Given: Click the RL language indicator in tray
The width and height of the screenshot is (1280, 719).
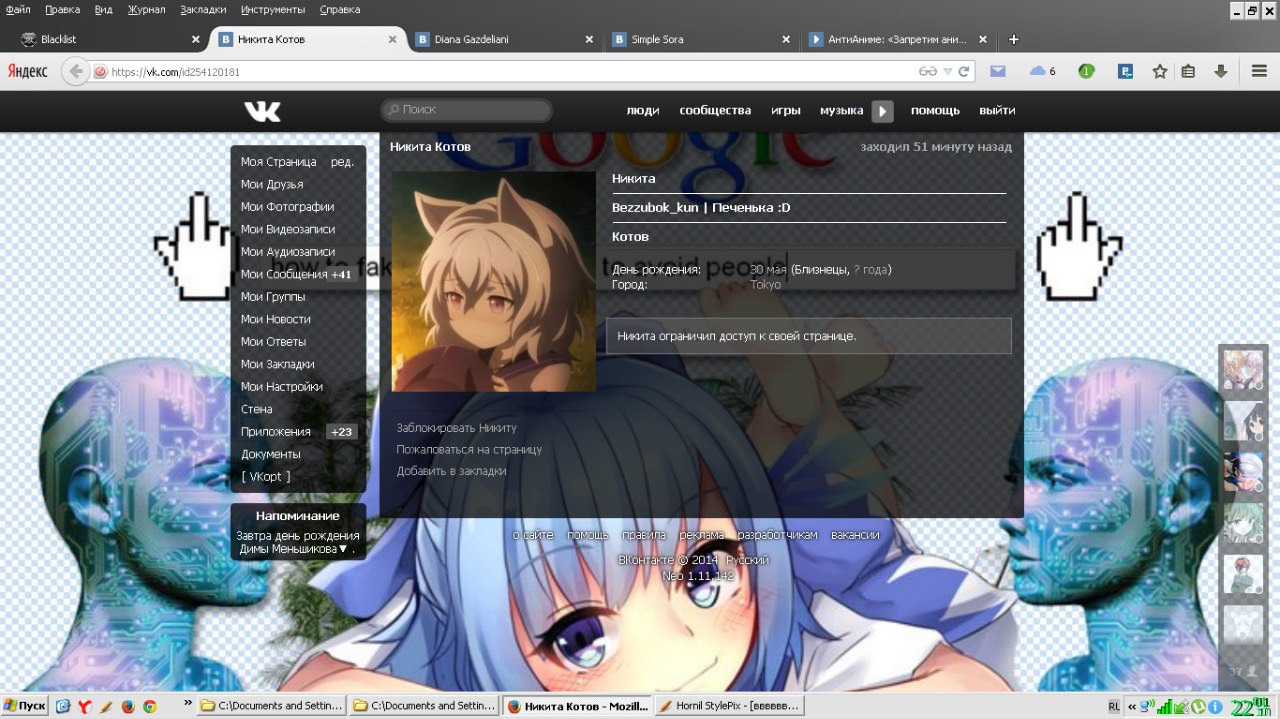Looking at the screenshot, I should [x=1114, y=706].
